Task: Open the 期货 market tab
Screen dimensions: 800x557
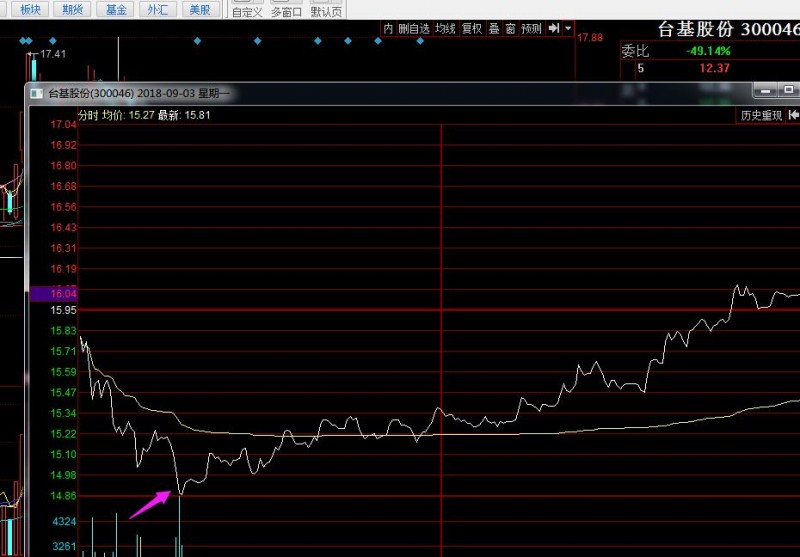Action: coord(72,9)
